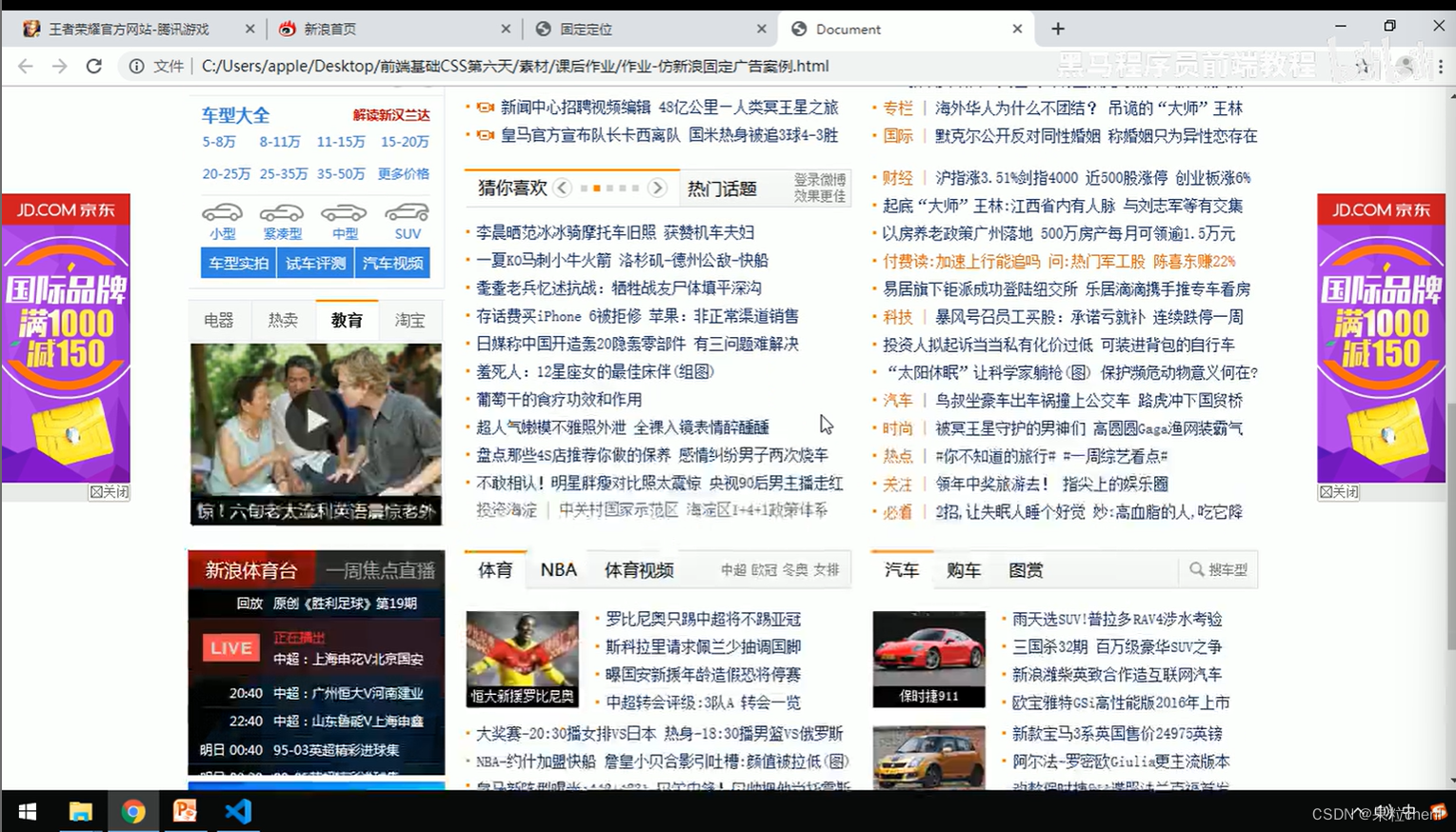Click the LIVE badge in 新浪体育台
The height and width of the screenshot is (832, 1456).
pos(230,648)
